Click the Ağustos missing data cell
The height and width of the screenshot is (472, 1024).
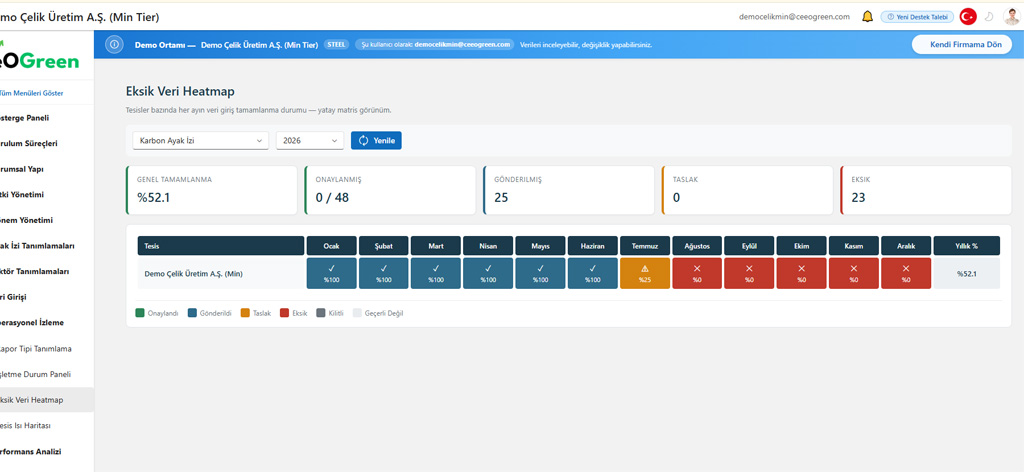(x=697, y=273)
